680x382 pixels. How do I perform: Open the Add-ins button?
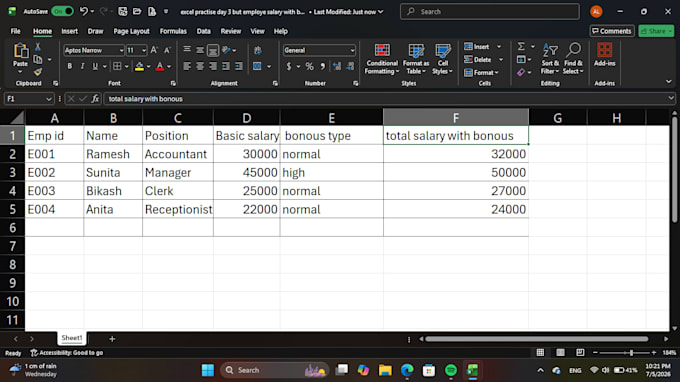pos(605,55)
